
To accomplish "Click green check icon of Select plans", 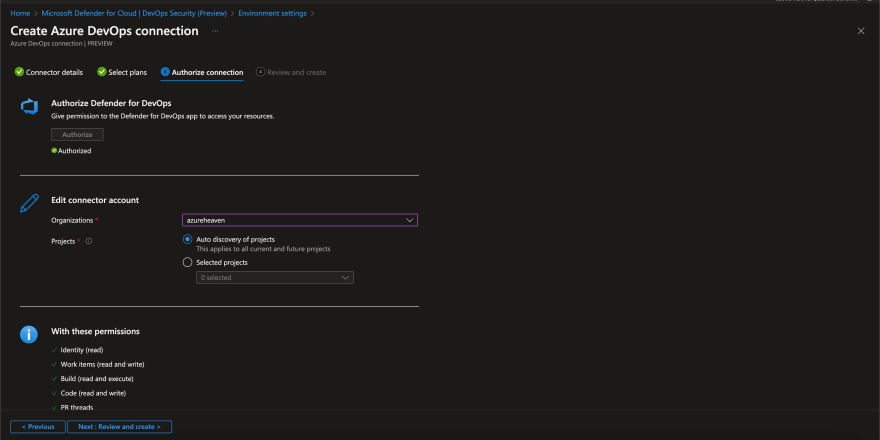I will [102, 72].
